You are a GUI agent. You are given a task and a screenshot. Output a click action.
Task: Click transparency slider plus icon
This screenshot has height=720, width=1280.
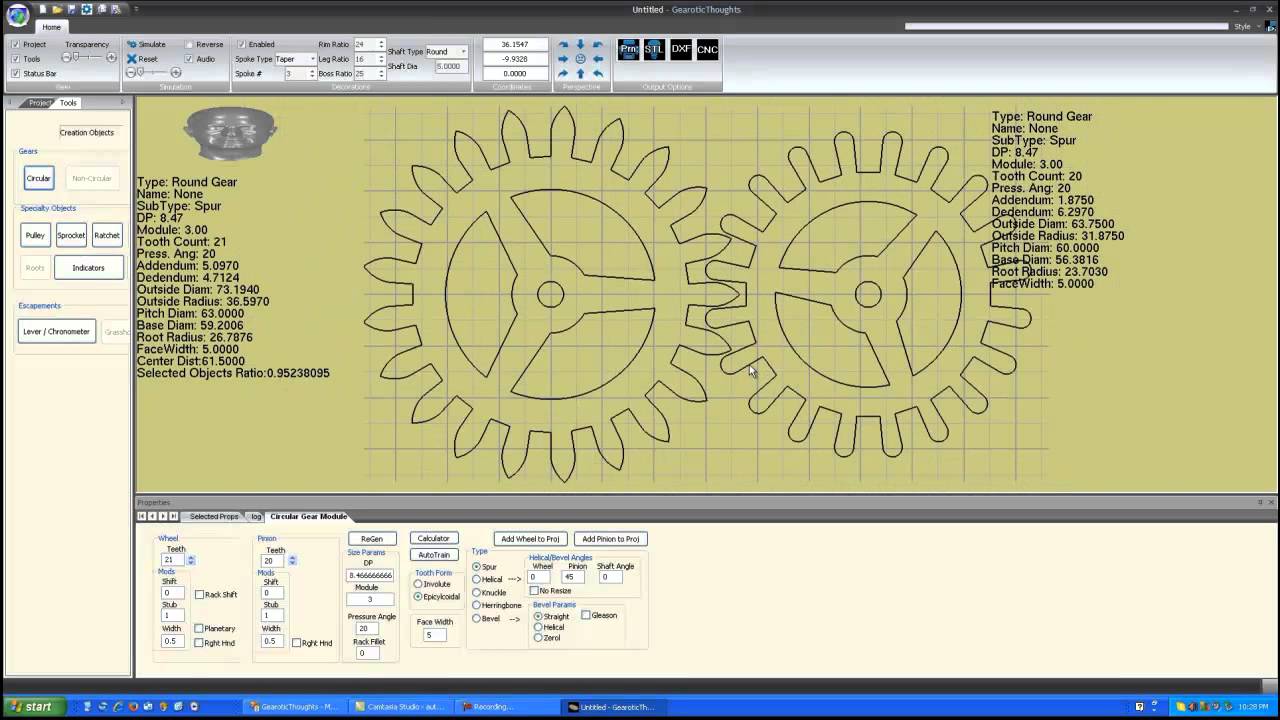[x=111, y=58]
